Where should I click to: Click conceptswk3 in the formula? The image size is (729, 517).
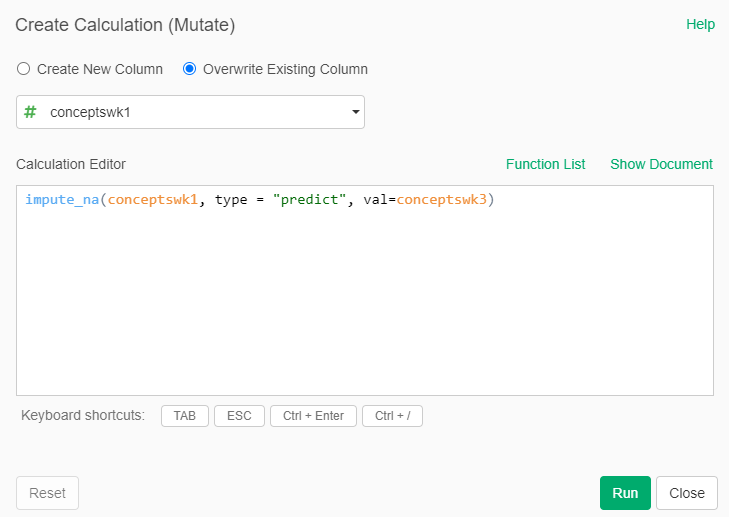pyautogui.click(x=440, y=200)
